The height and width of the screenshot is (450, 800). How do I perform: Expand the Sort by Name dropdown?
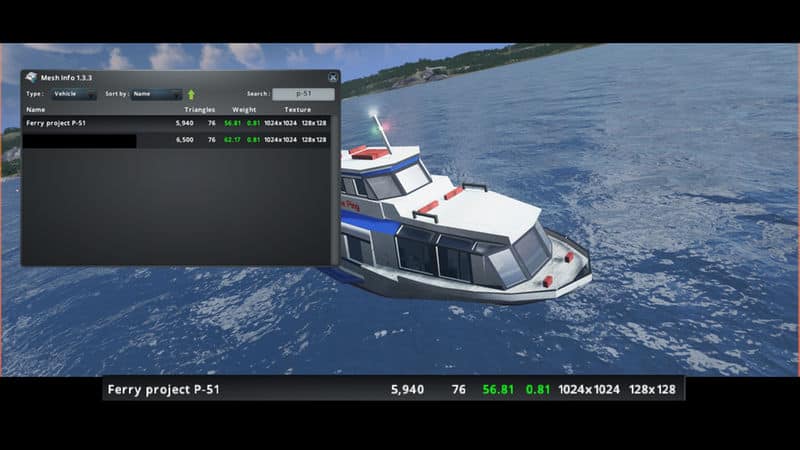pos(155,94)
